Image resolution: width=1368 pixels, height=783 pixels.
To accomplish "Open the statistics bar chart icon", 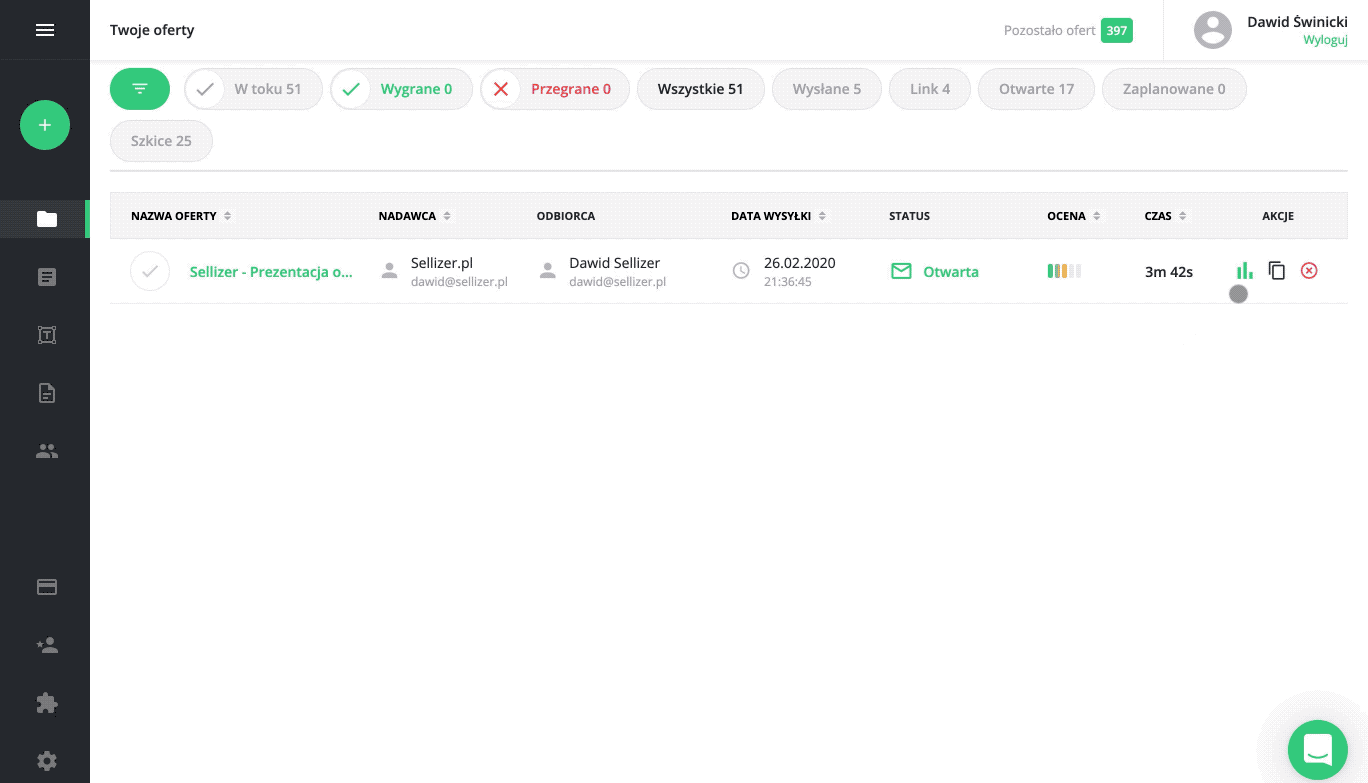I will 1244,271.
